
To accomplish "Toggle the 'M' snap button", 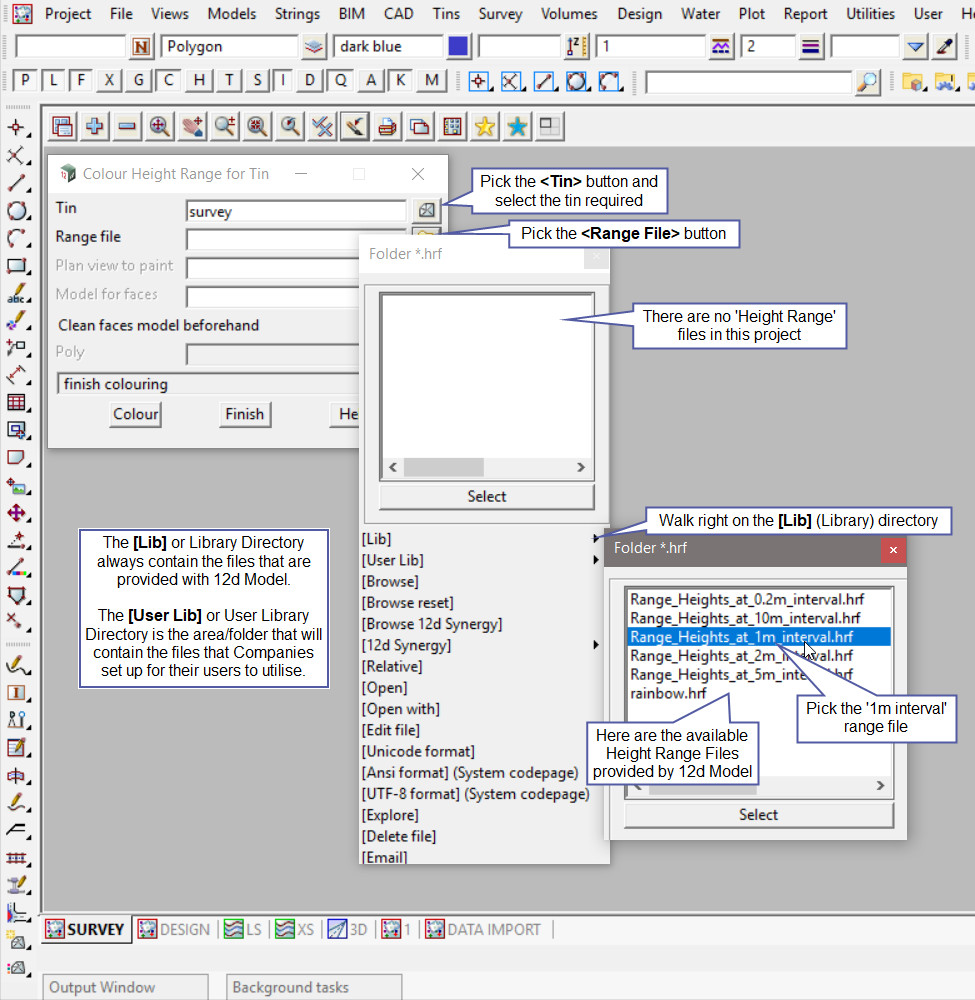I will [431, 81].
